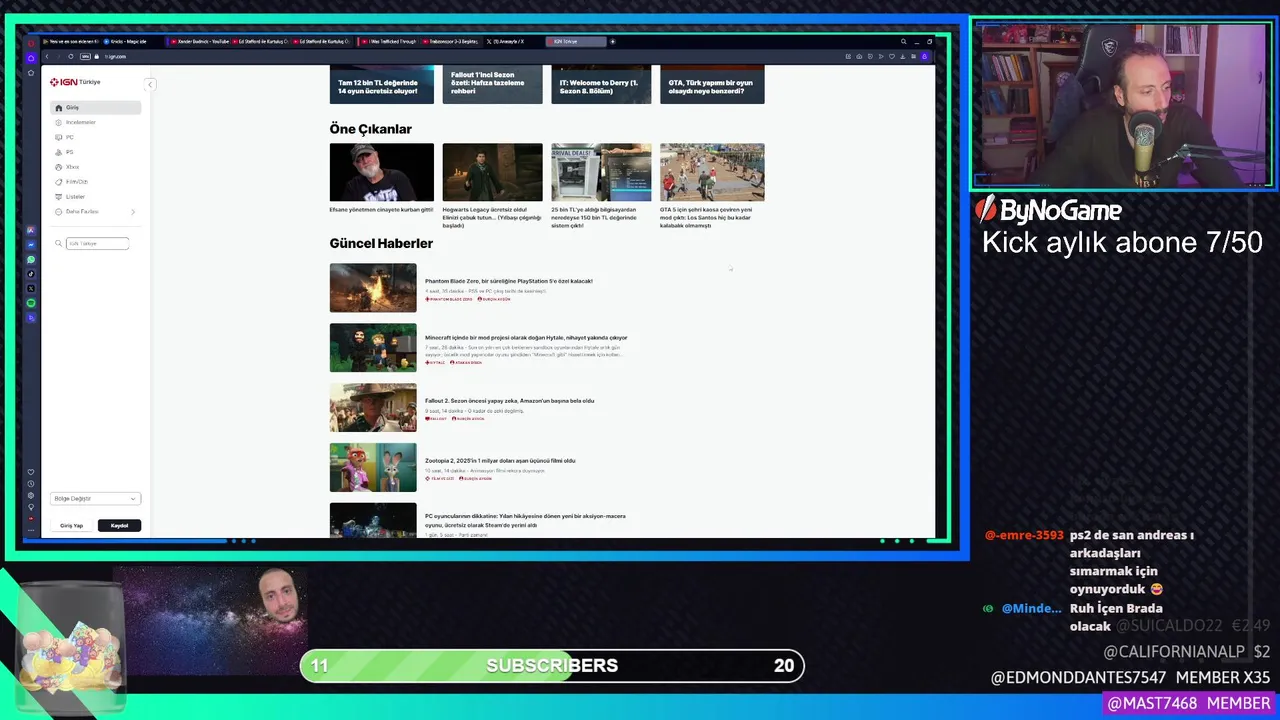The image size is (1280, 720).
Task: Open the GTA, Türk yapımı bir oyun card
Action: pyautogui.click(x=712, y=85)
